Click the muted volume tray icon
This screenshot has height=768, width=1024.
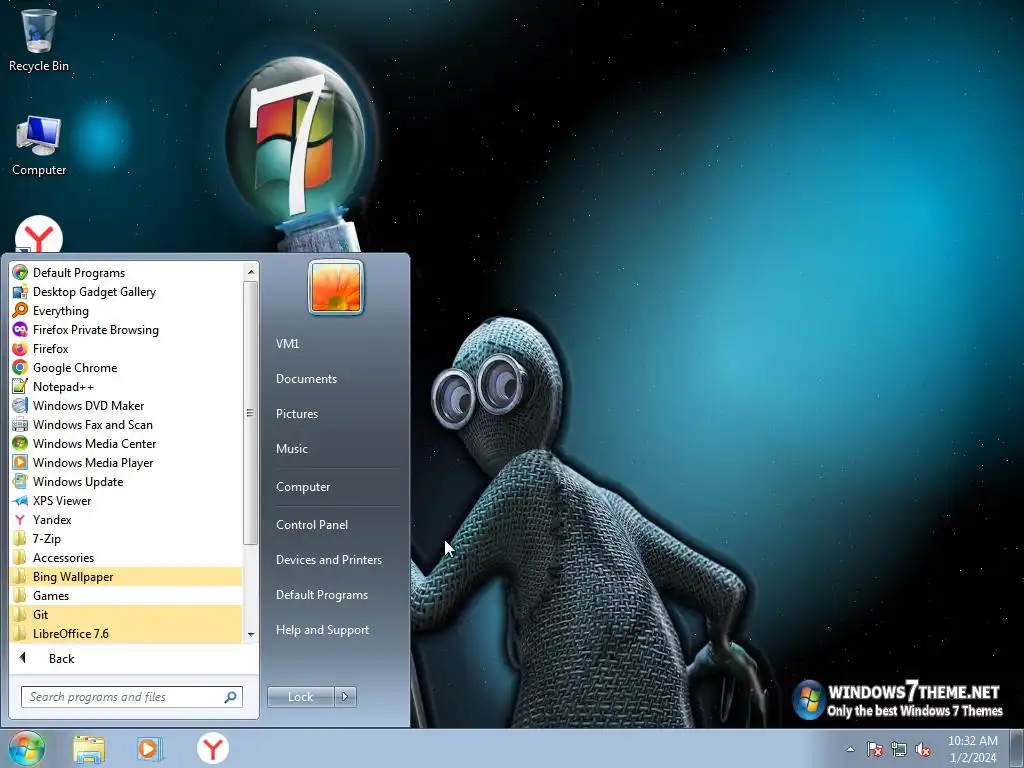(923, 749)
